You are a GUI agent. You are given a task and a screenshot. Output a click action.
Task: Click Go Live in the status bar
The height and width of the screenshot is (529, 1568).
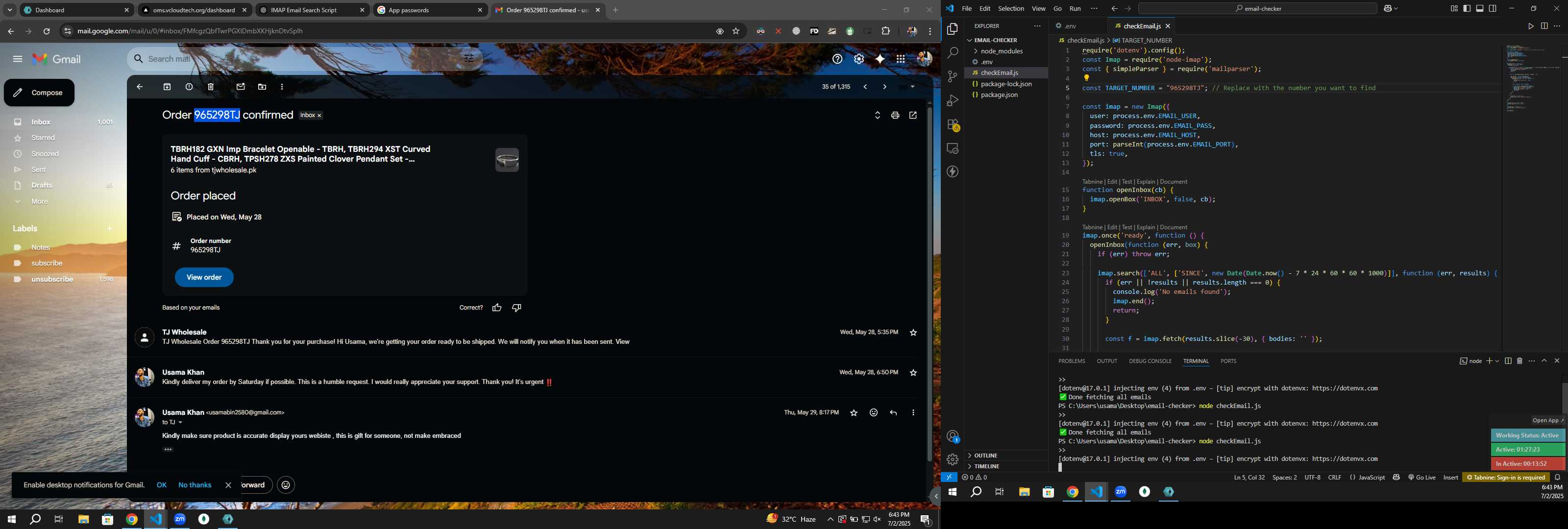[1422, 478]
